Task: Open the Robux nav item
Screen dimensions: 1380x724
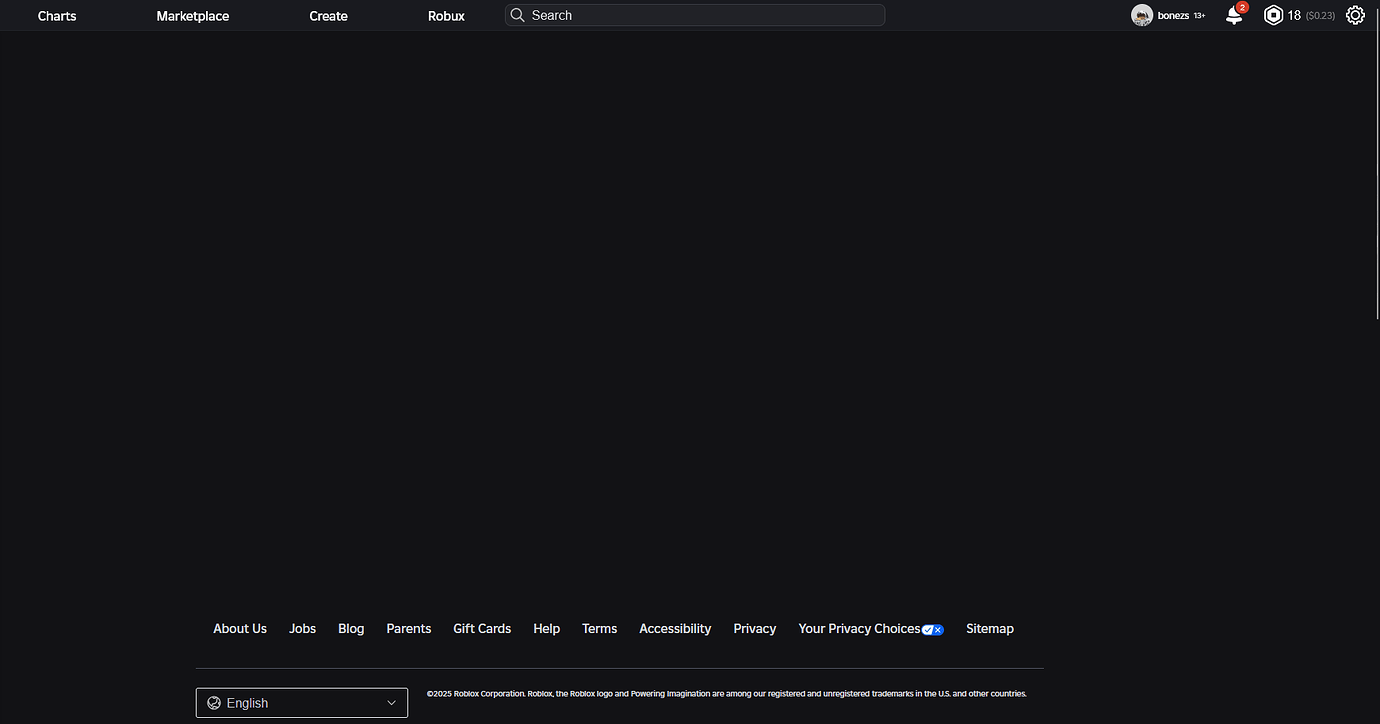Action: coord(446,16)
